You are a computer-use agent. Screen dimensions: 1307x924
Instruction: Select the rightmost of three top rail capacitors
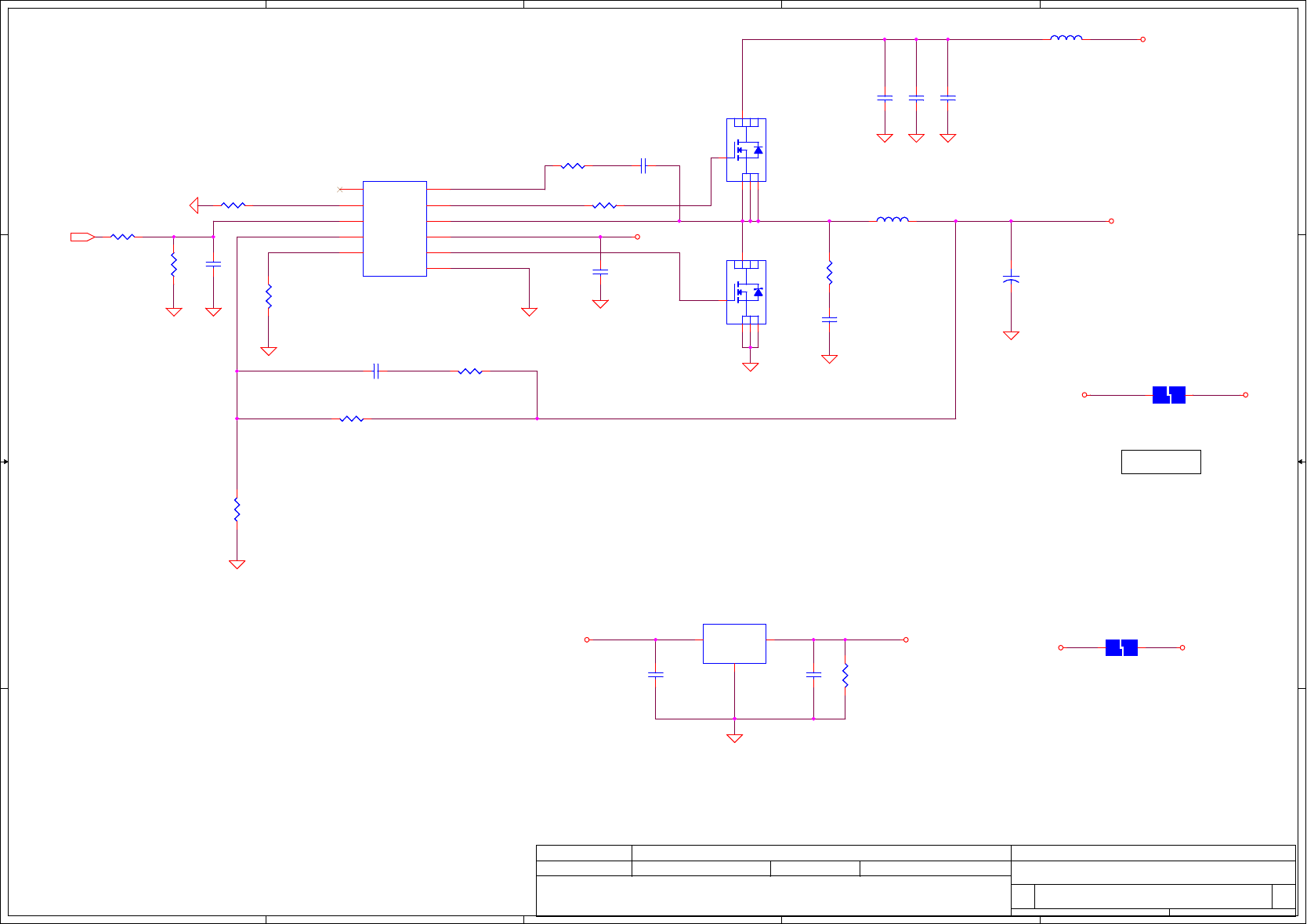tap(948, 98)
